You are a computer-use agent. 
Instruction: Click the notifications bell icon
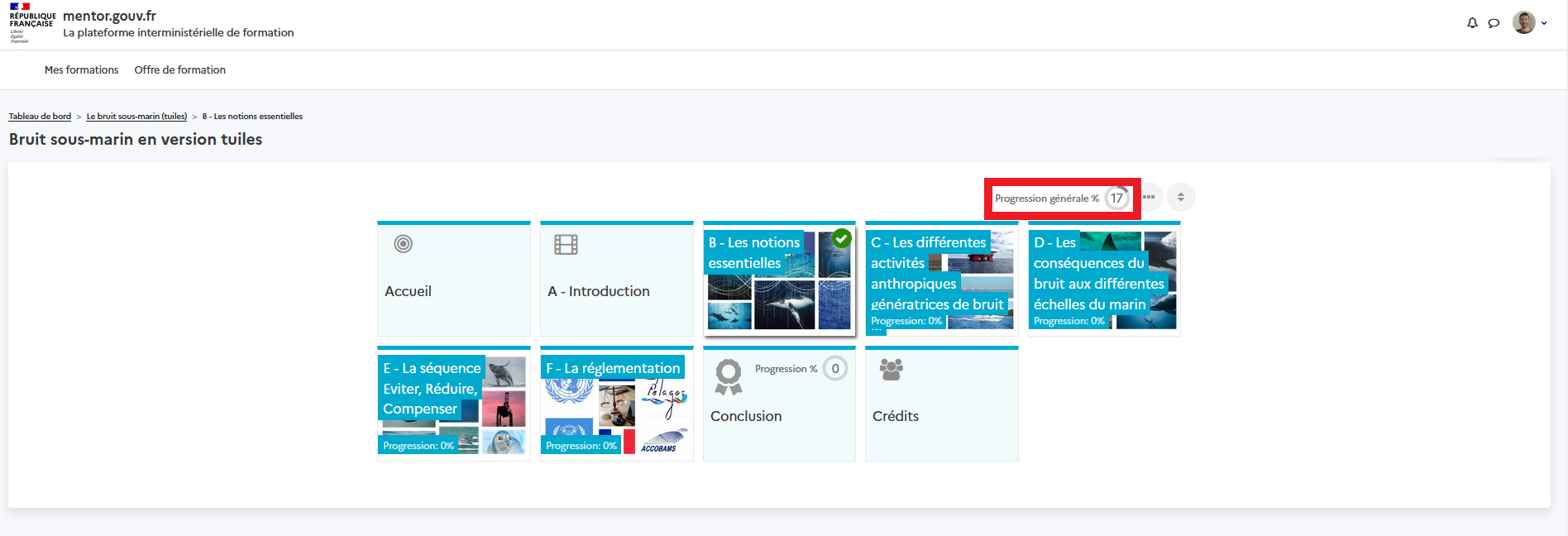pos(1472,23)
